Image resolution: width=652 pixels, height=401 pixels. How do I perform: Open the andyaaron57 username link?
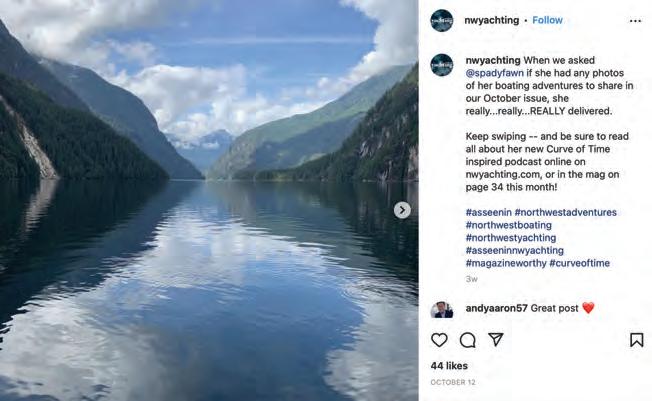(x=496, y=308)
